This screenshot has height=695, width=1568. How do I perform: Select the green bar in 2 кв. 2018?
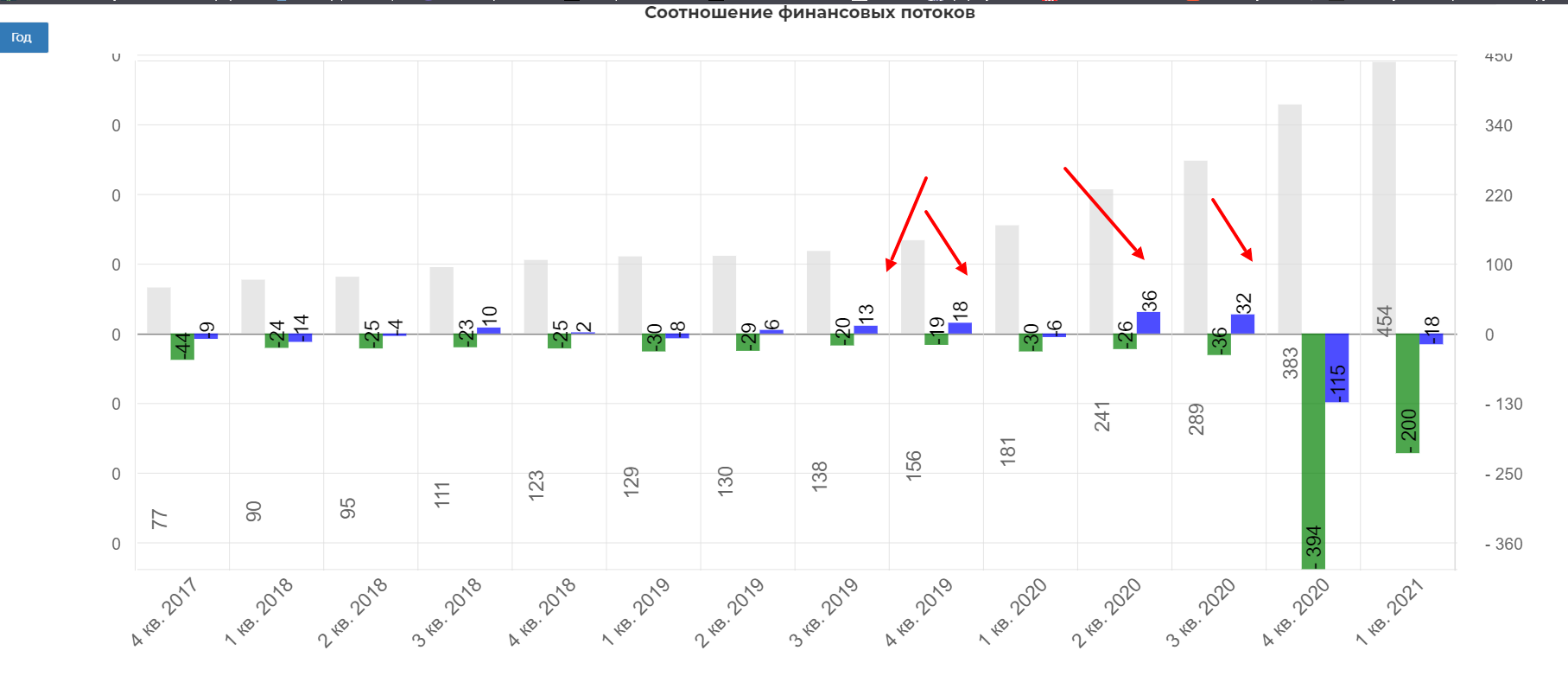coord(371,341)
